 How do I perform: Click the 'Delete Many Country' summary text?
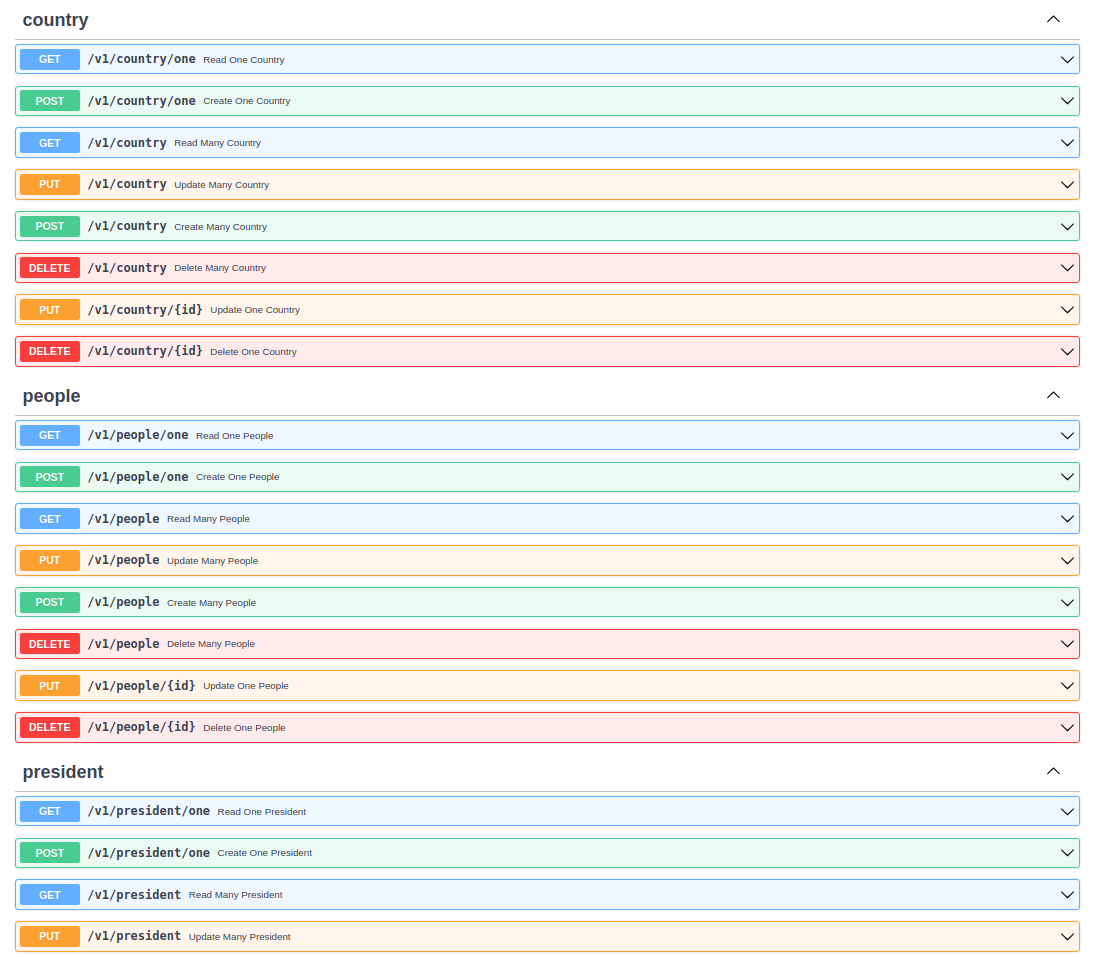pyautogui.click(x=220, y=268)
